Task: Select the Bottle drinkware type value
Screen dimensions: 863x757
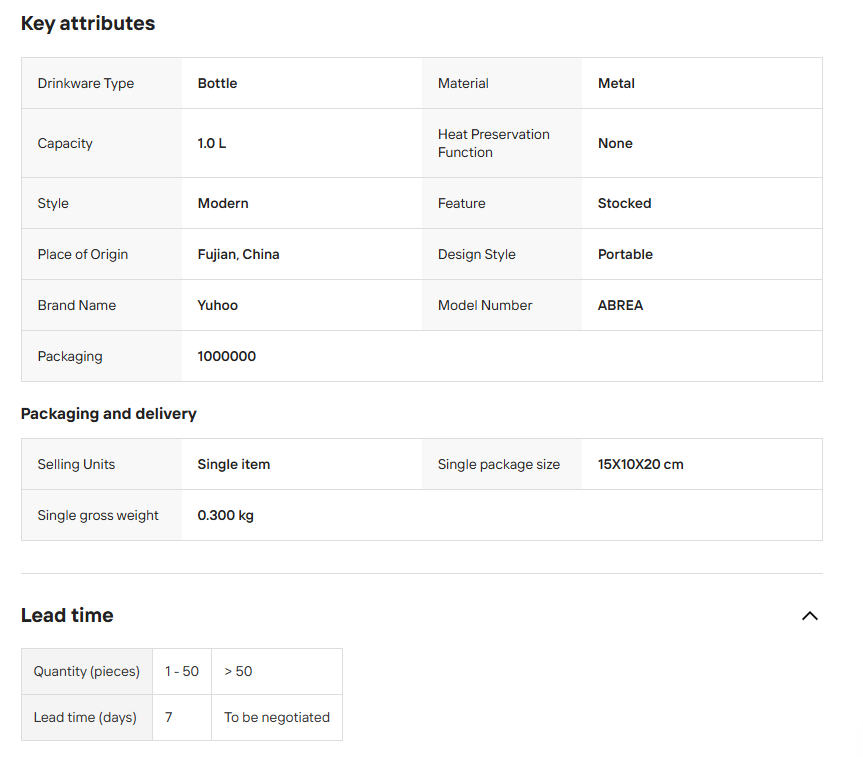Action: (217, 84)
